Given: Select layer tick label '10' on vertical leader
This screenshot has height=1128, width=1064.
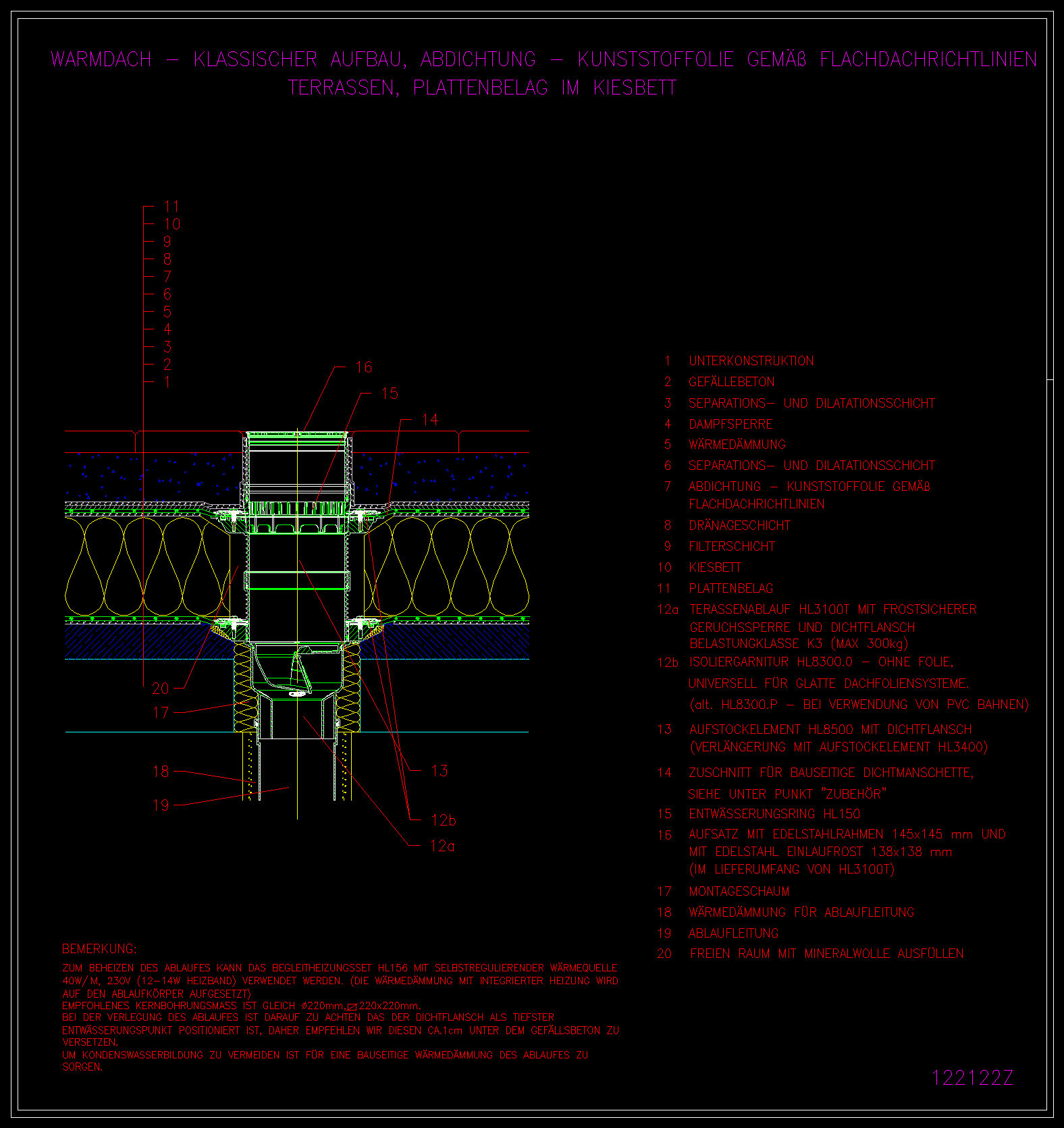Looking at the screenshot, I should 171,224.
